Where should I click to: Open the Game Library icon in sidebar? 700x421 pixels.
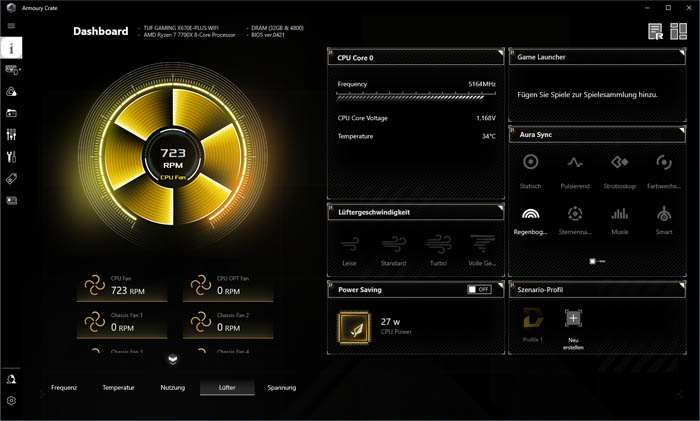pyautogui.click(x=11, y=113)
